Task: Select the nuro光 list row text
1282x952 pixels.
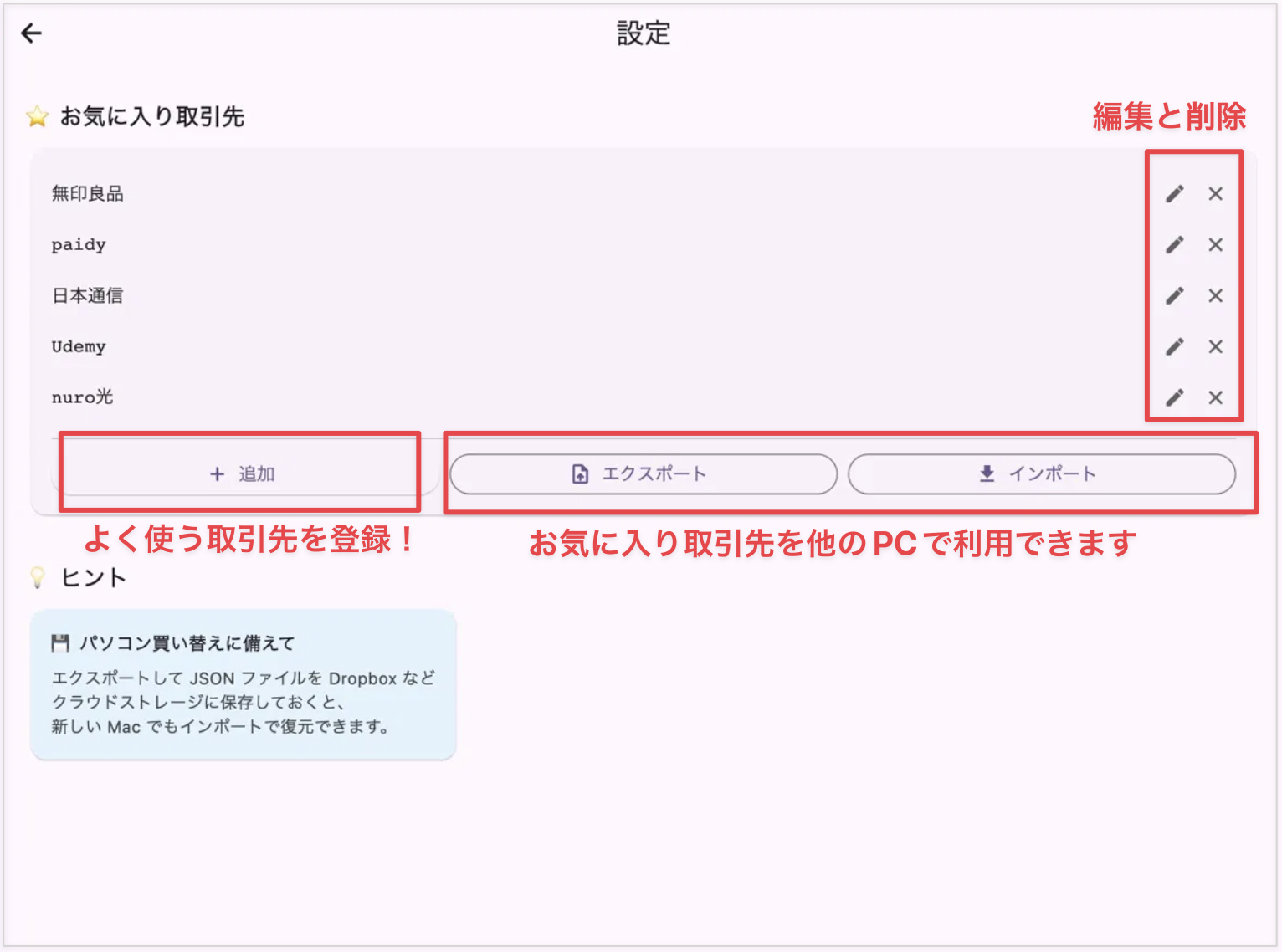Action: click(82, 397)
